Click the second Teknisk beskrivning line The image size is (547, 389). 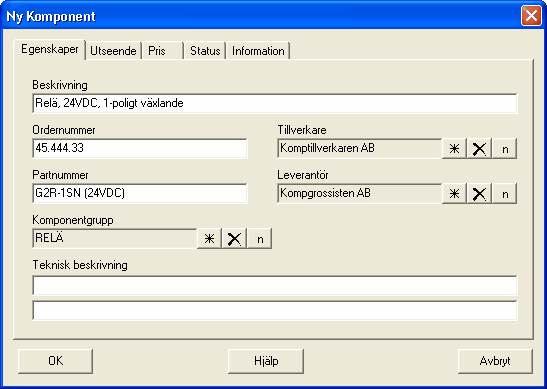click(275, 310)
